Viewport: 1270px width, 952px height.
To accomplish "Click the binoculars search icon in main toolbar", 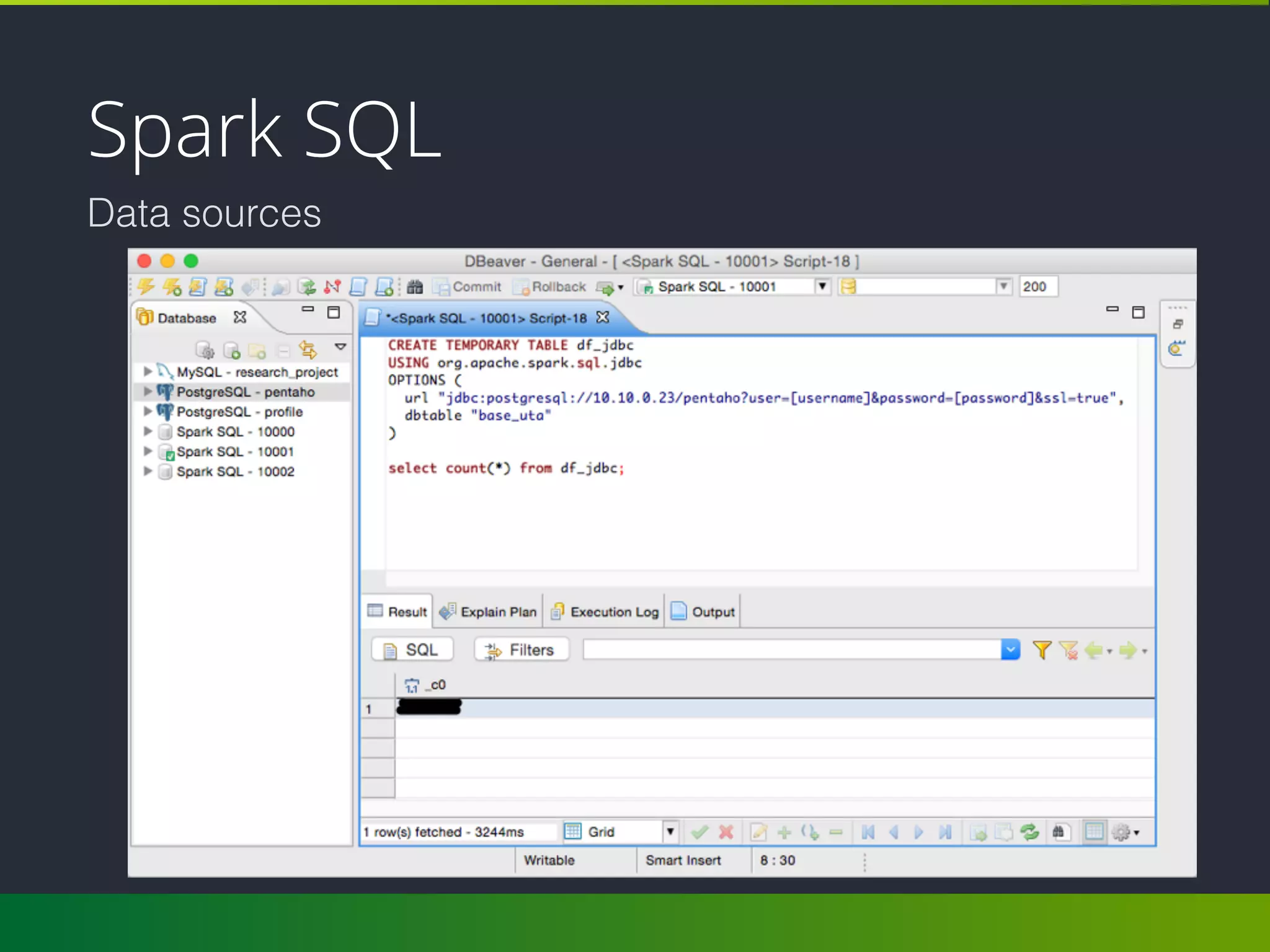I will (415, 286).
